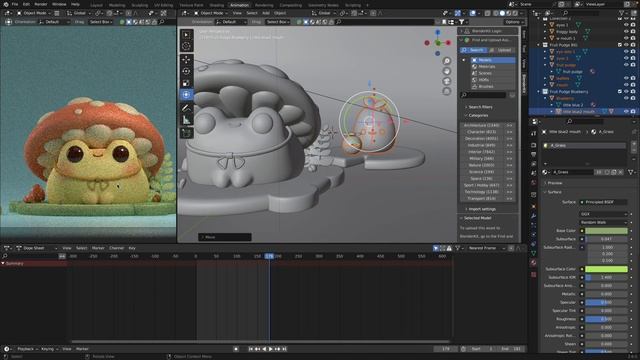The width and height of the screenshot is (640, 360).
Task: Open the File menu
Action: (15, 4)
